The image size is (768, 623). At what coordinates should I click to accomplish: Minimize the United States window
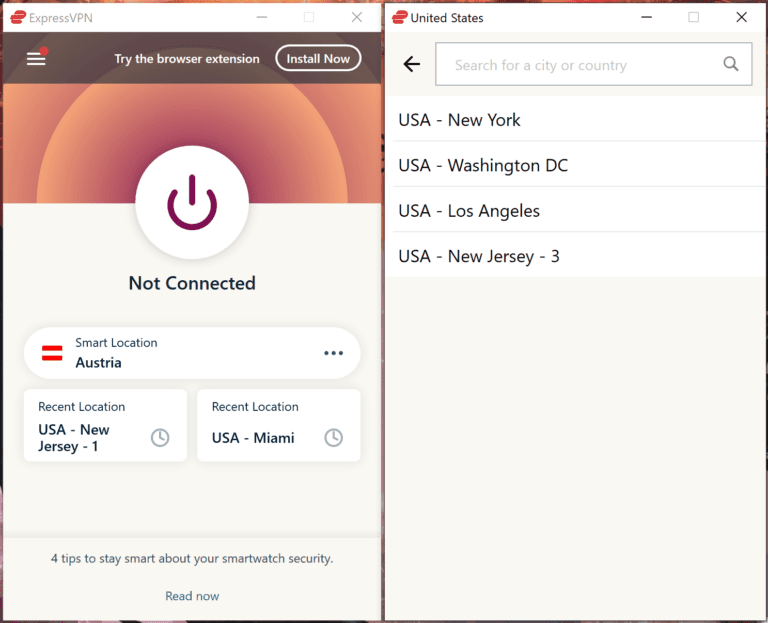coord(647,17)
